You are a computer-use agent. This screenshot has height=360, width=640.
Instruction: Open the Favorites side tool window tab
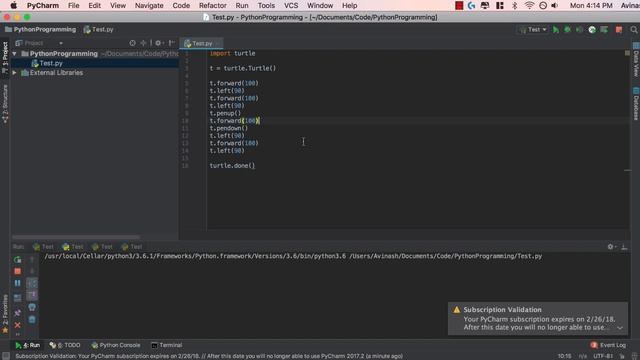coord(5,313)
